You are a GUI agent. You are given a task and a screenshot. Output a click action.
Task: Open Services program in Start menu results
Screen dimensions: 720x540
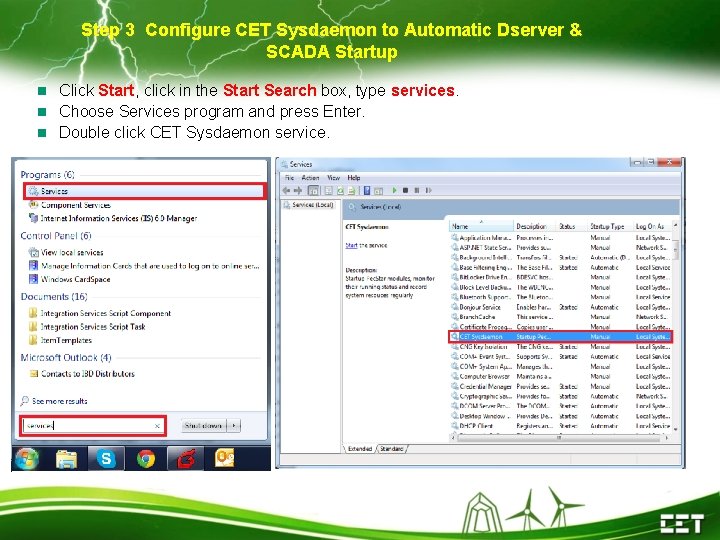[145, 191]
